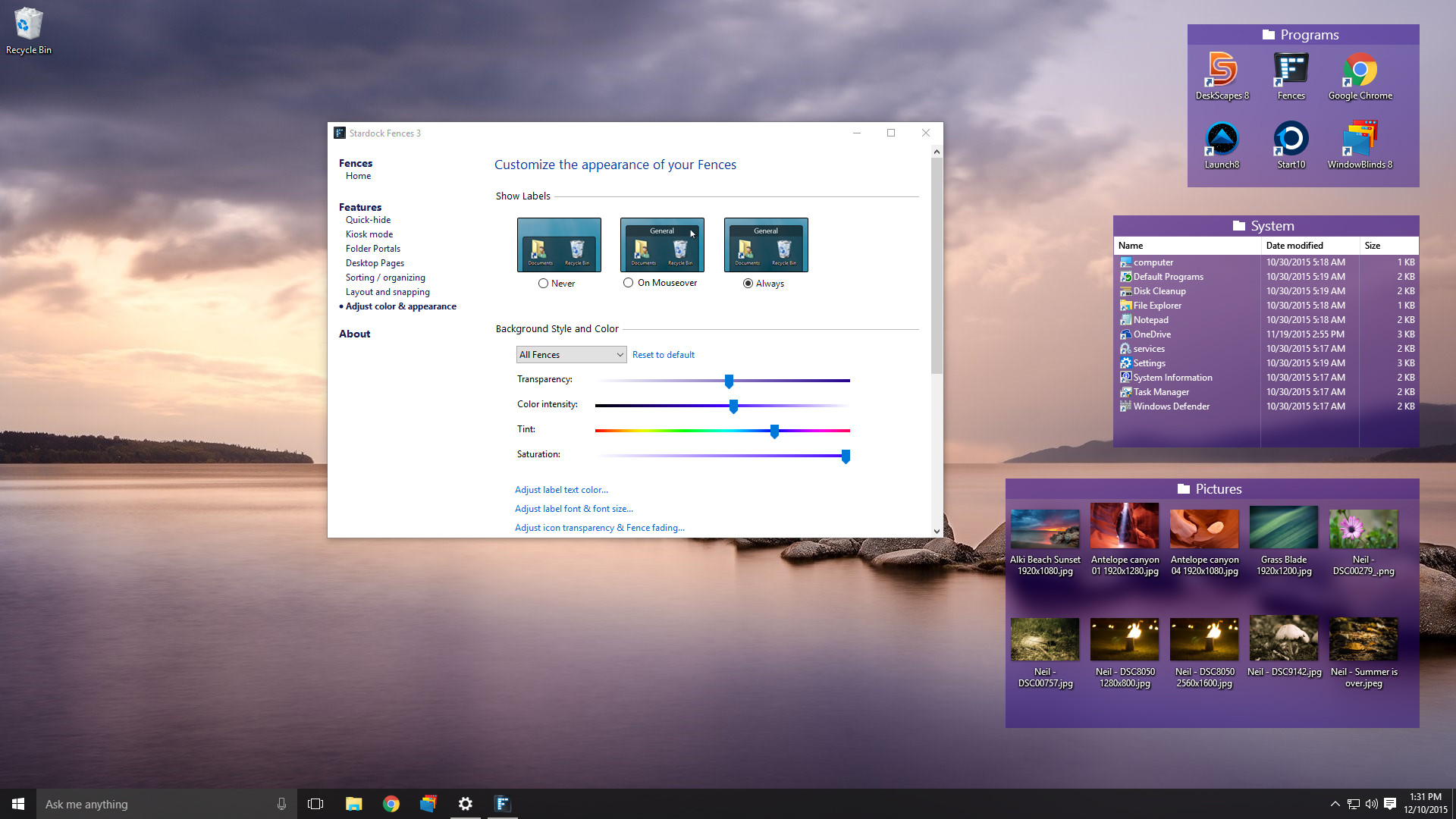Click Adjust icon transparency & Fence fading

[x=599, y=527]
